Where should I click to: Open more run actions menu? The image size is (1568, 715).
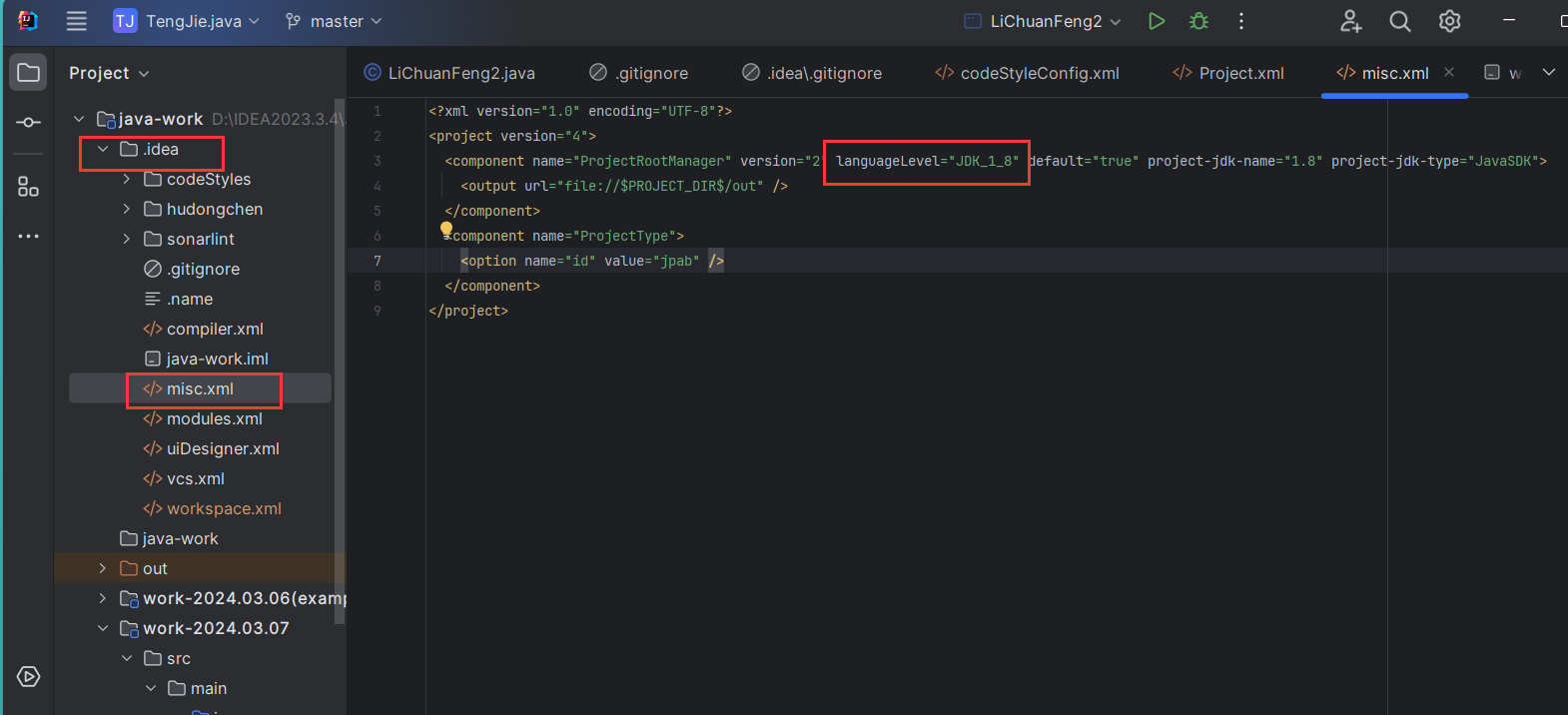[x=1241, y=21]
